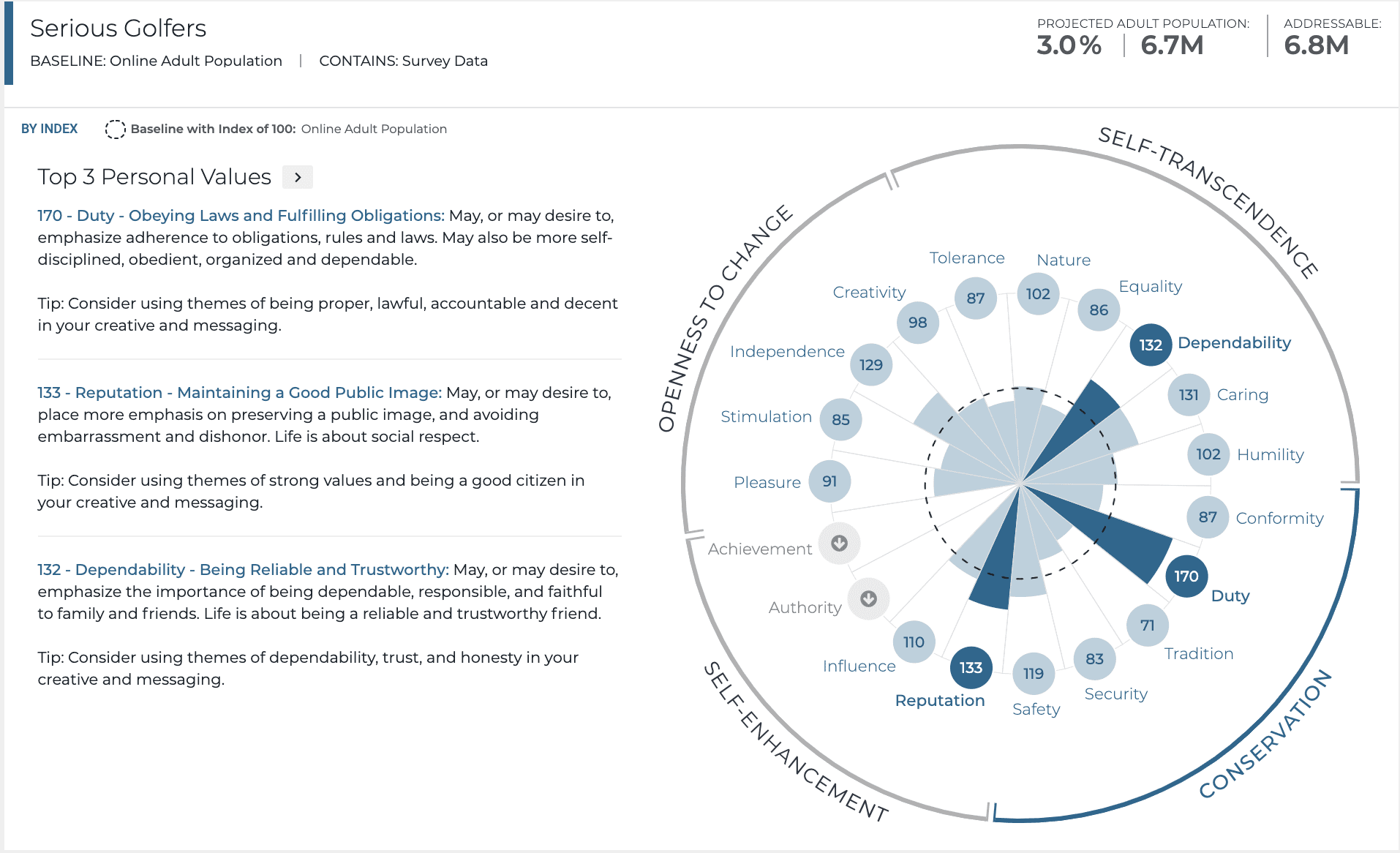The height and width of the screenshot is (853, 1400).
Task: Click the dashed baseline circle legend icon
Action: tap(115, 129)
